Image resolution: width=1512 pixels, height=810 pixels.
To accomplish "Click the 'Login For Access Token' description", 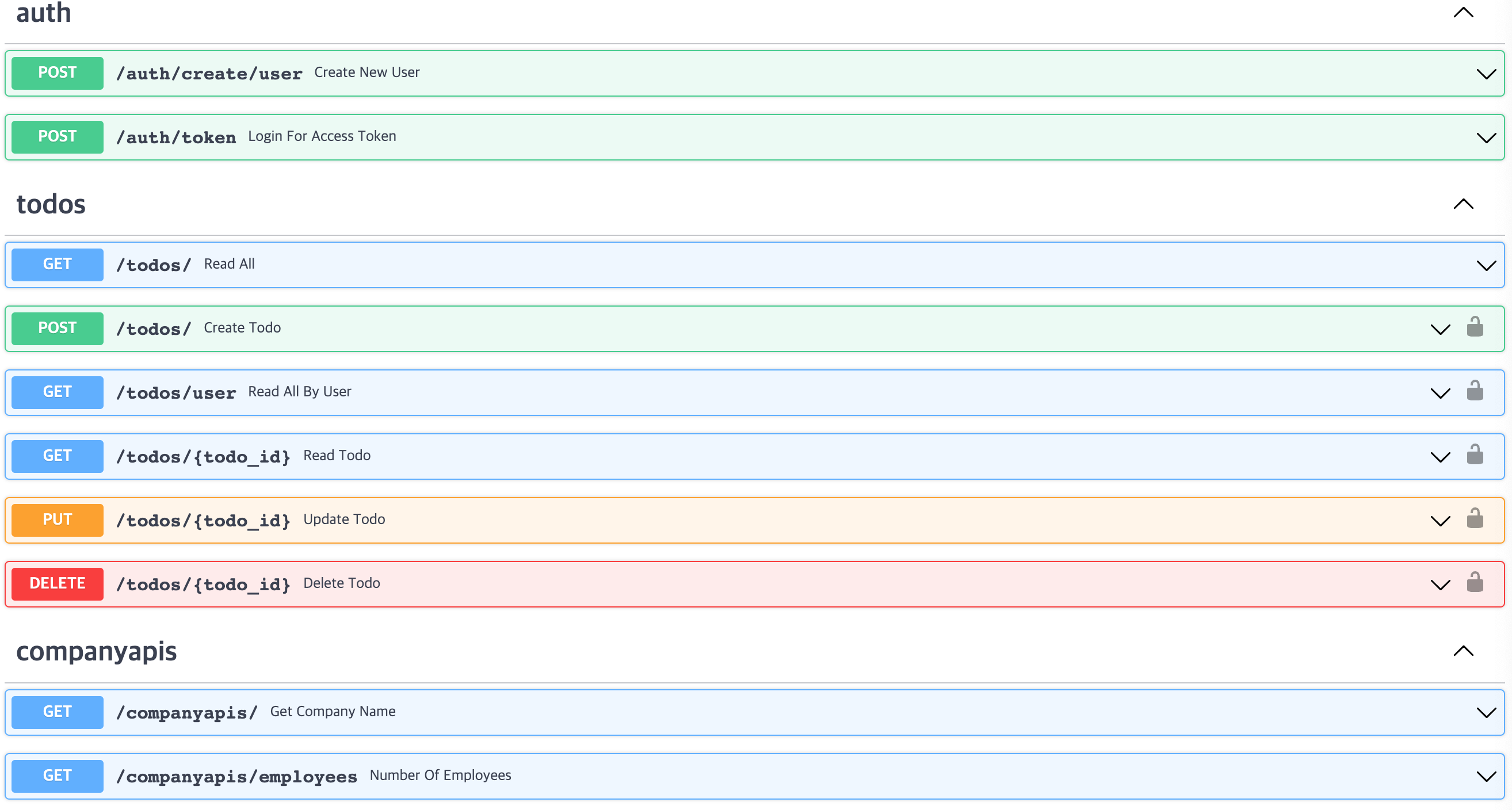I will point(322,136).
